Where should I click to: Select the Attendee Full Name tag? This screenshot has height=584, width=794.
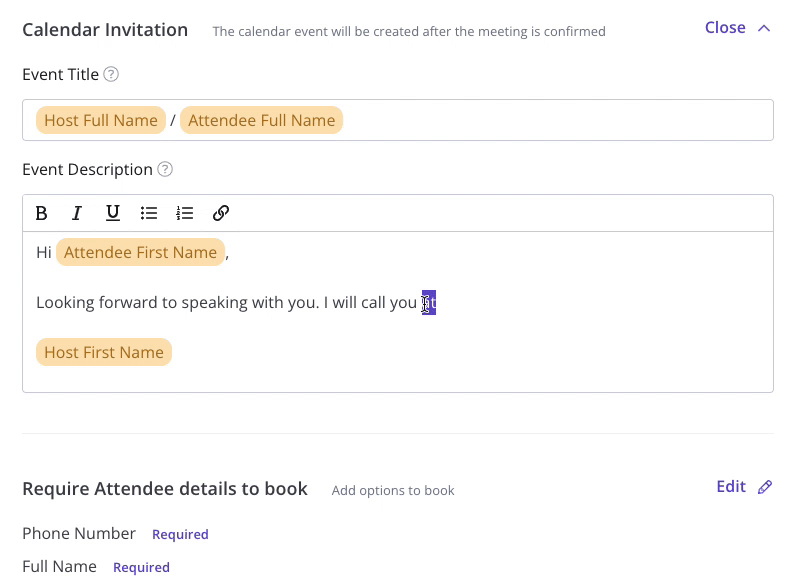pyautogui.click(x=261, y=121)
